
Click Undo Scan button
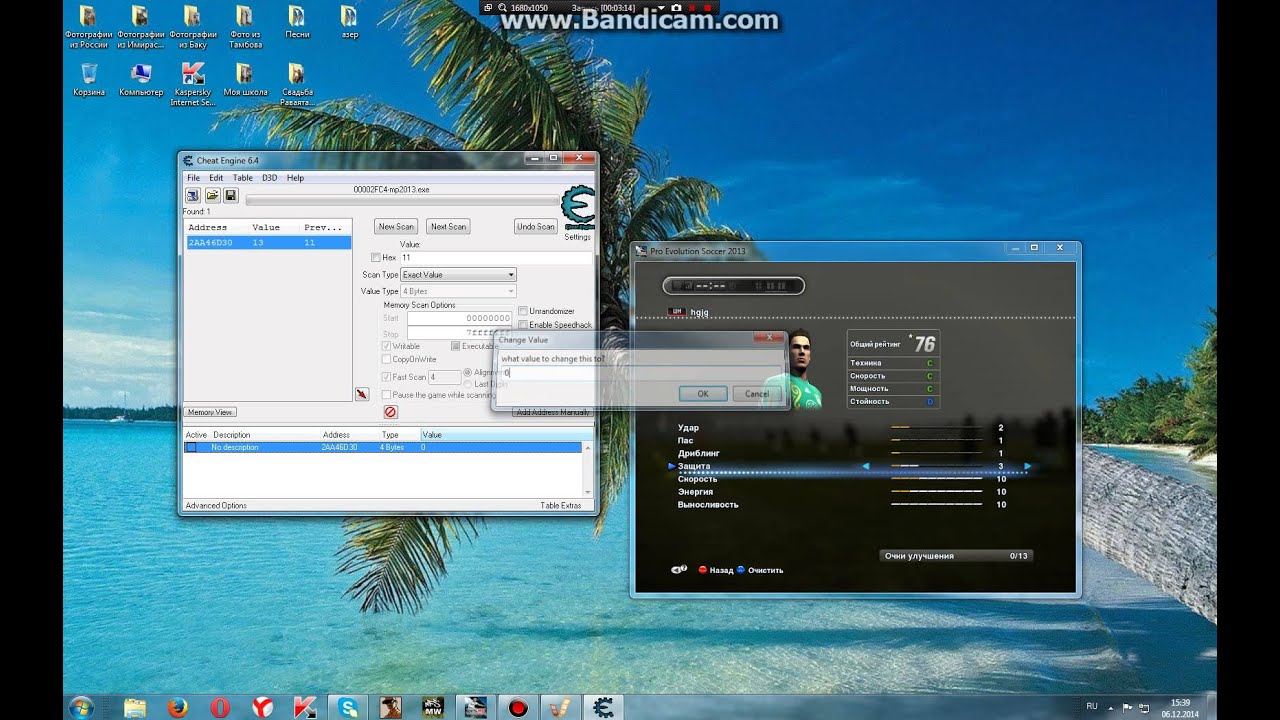click(x=535, y=227)
